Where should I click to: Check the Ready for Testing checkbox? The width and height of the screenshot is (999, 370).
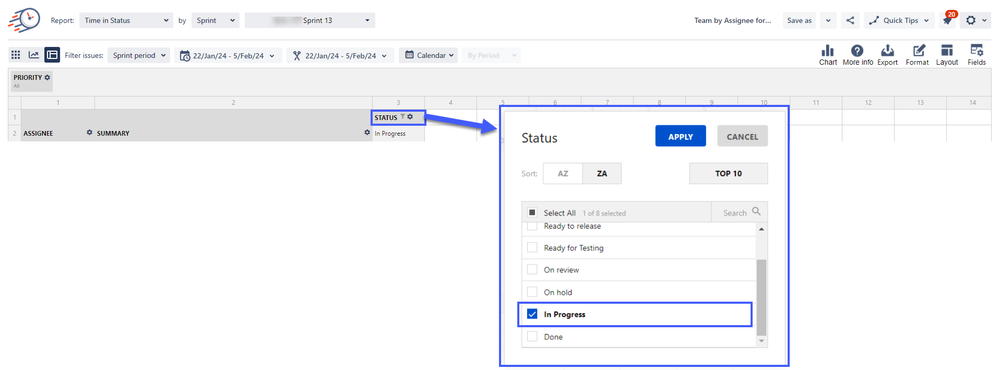[x=532, y=248]
